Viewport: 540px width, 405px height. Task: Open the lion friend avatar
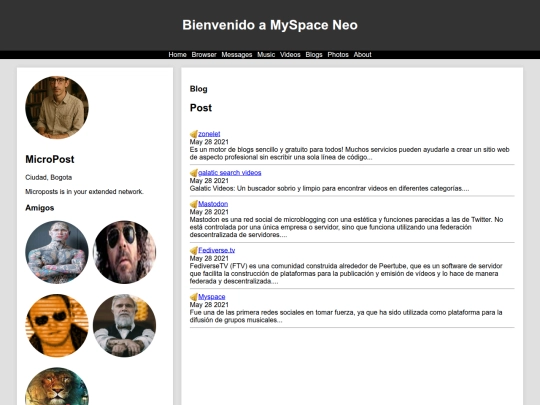(x=57, y=386)
